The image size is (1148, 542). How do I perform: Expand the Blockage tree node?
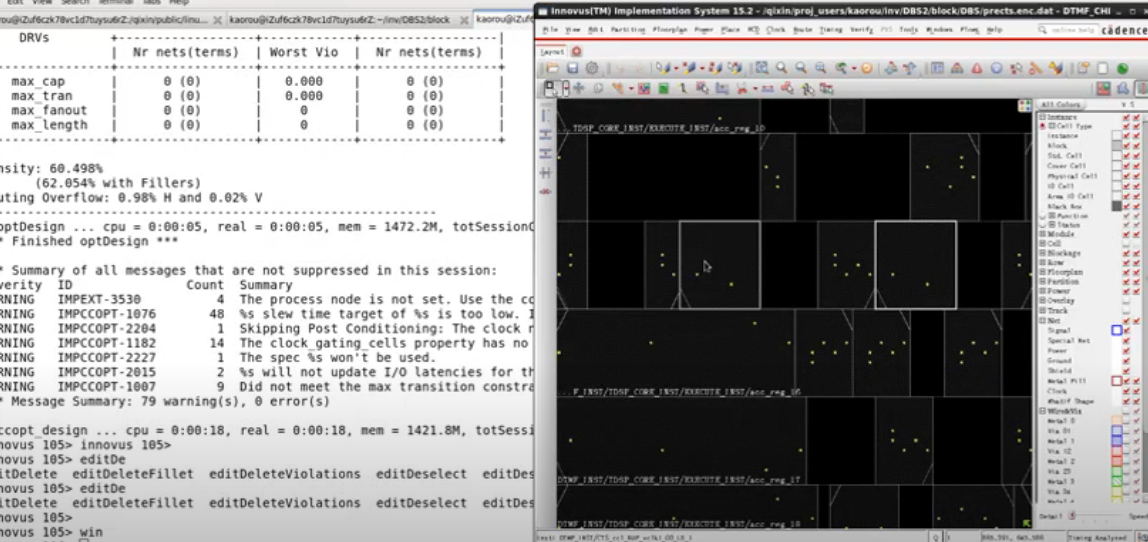pos(1043,253)
